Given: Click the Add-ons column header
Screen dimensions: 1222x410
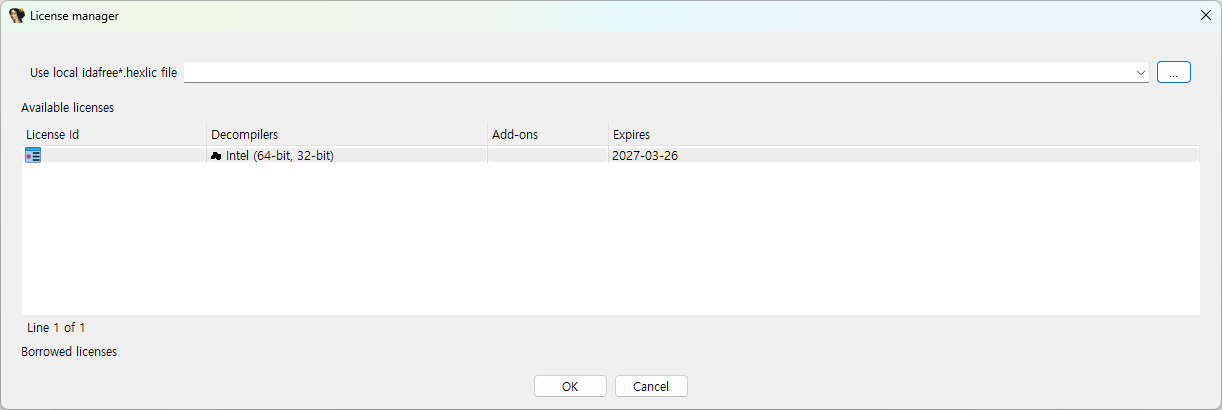Looking at the screenshot, I should pyautogui.click(x=547, y=135).
